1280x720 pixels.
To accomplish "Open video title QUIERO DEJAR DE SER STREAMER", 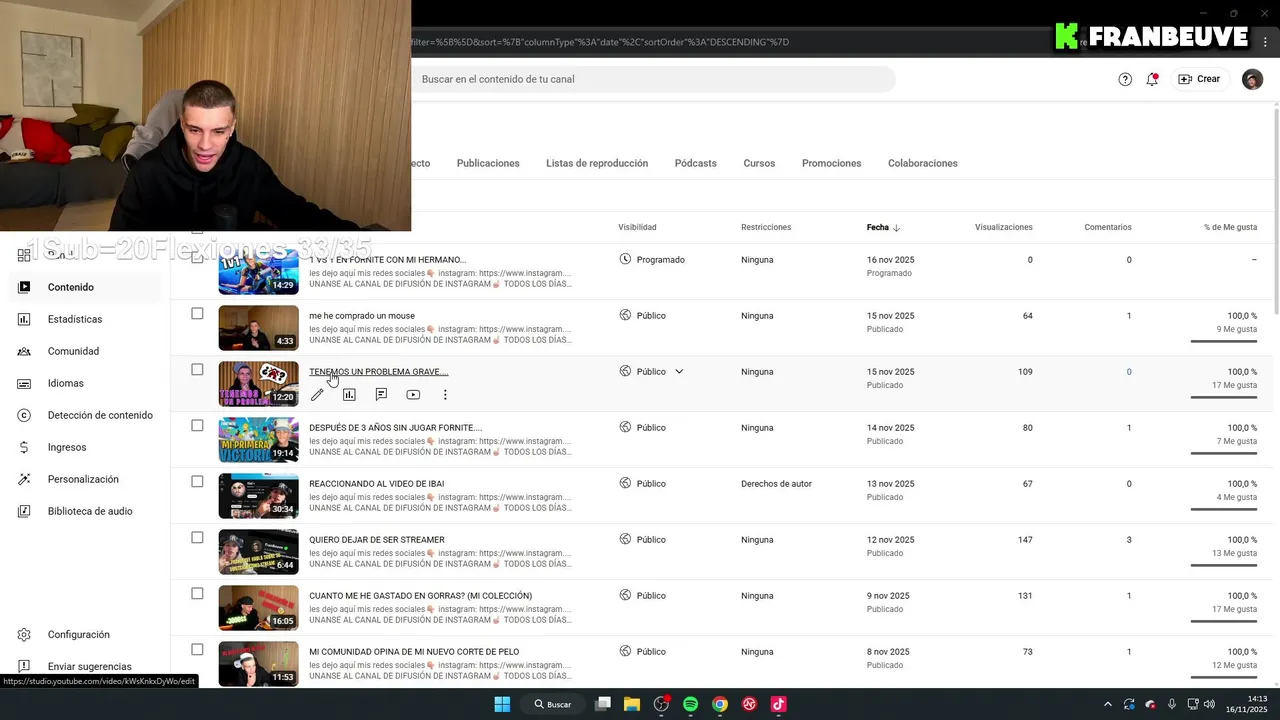I will point(377,539).
